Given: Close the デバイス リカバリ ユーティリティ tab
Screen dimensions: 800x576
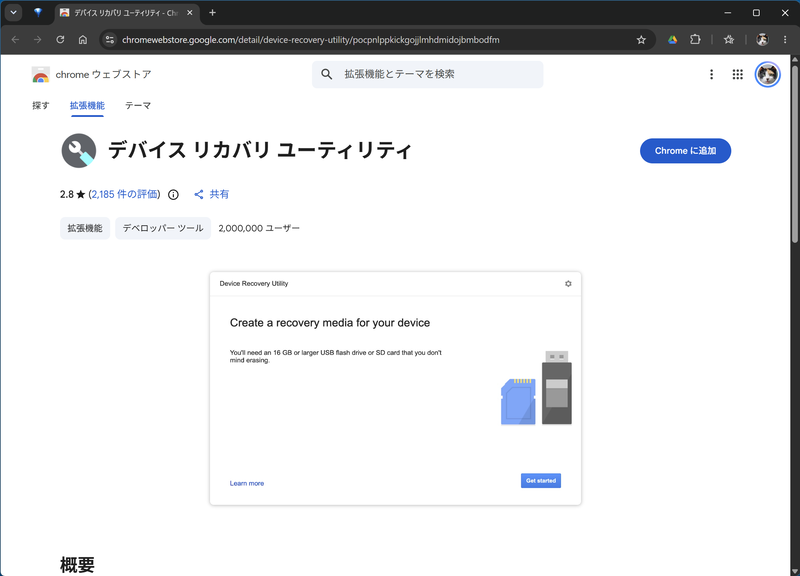Looking at the screenshot, I should [190, 13].
